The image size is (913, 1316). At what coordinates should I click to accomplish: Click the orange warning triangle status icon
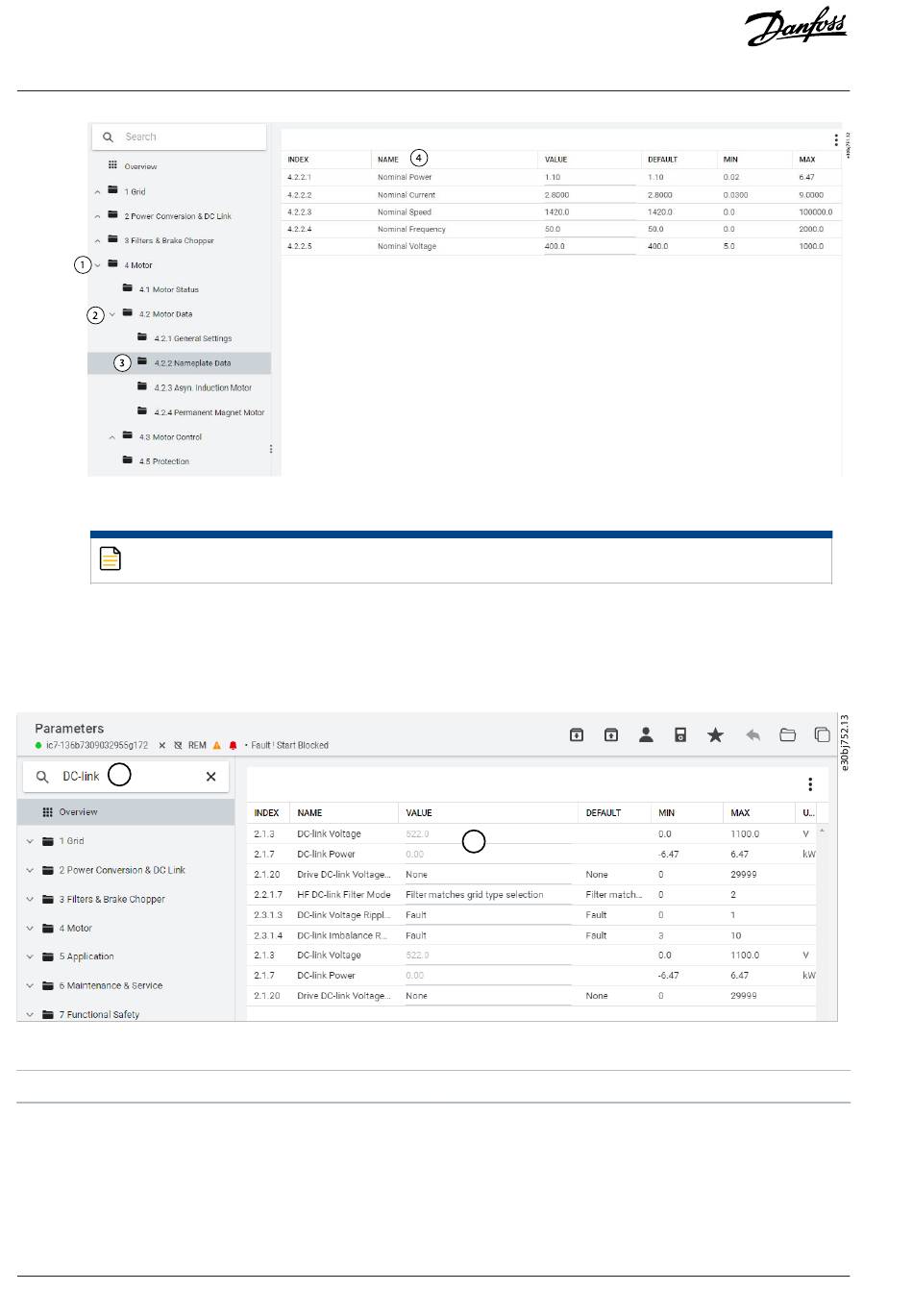(x=217, y=745)
